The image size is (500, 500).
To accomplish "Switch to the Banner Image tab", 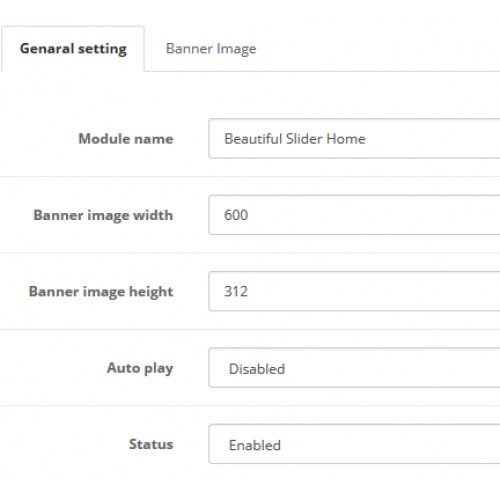I will pos(211,49).
